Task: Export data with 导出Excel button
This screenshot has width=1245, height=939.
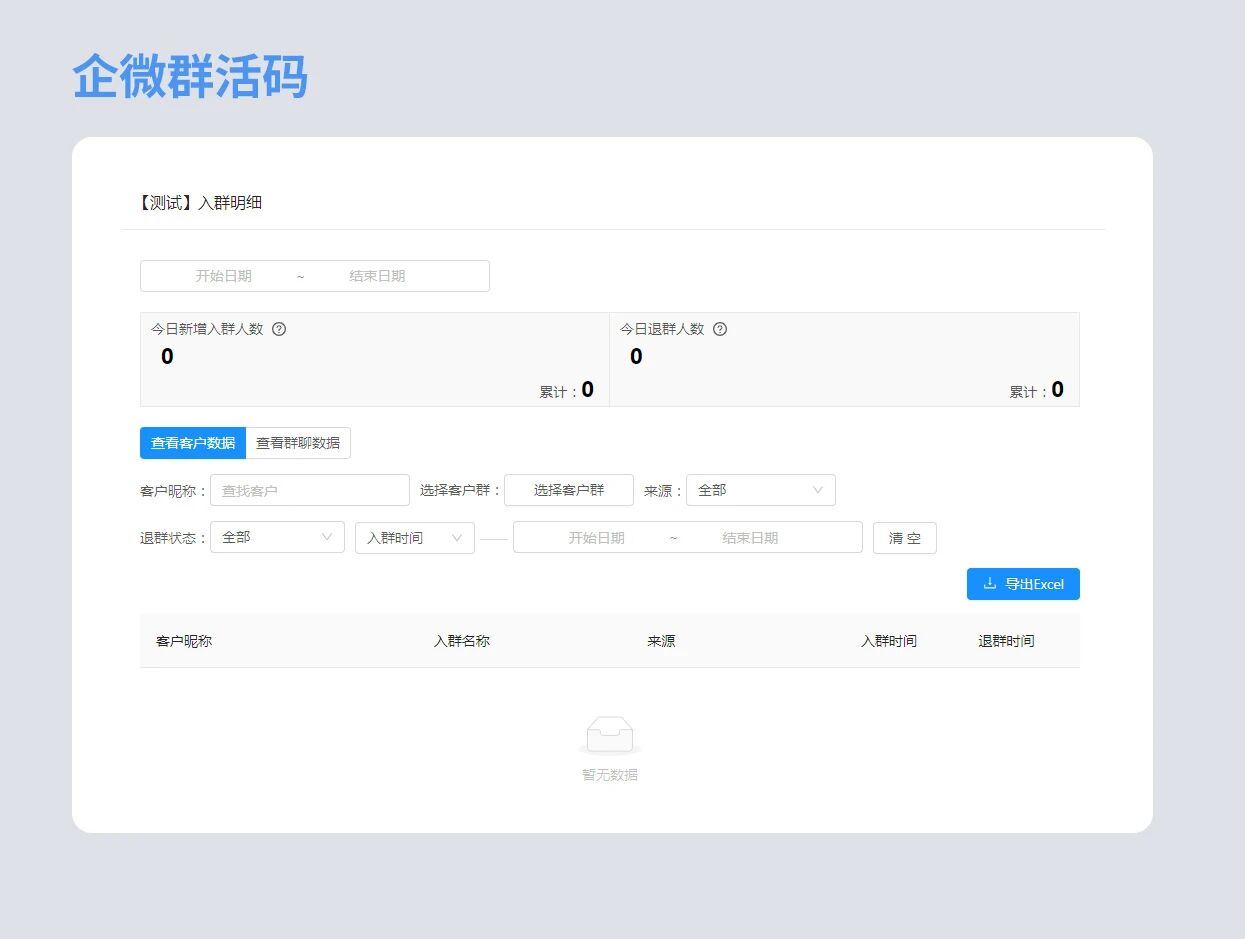Action: 1023,584
